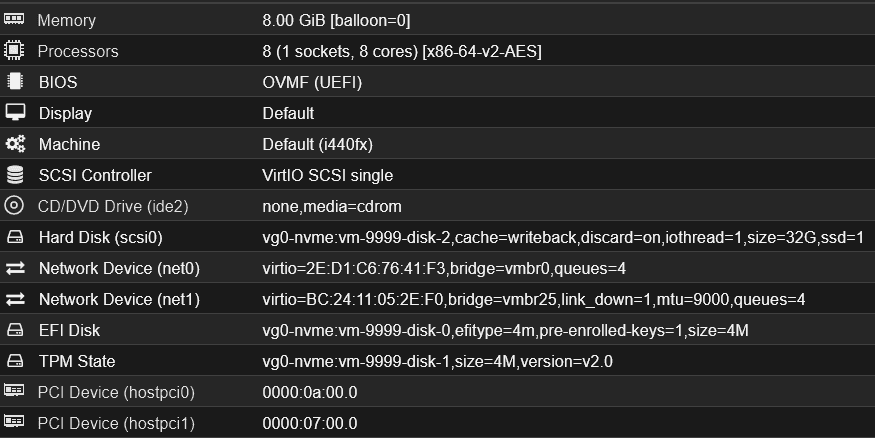Select the VirtIO SCSI single value
Viewport: 875px width, 438px height.
[327, 175]
